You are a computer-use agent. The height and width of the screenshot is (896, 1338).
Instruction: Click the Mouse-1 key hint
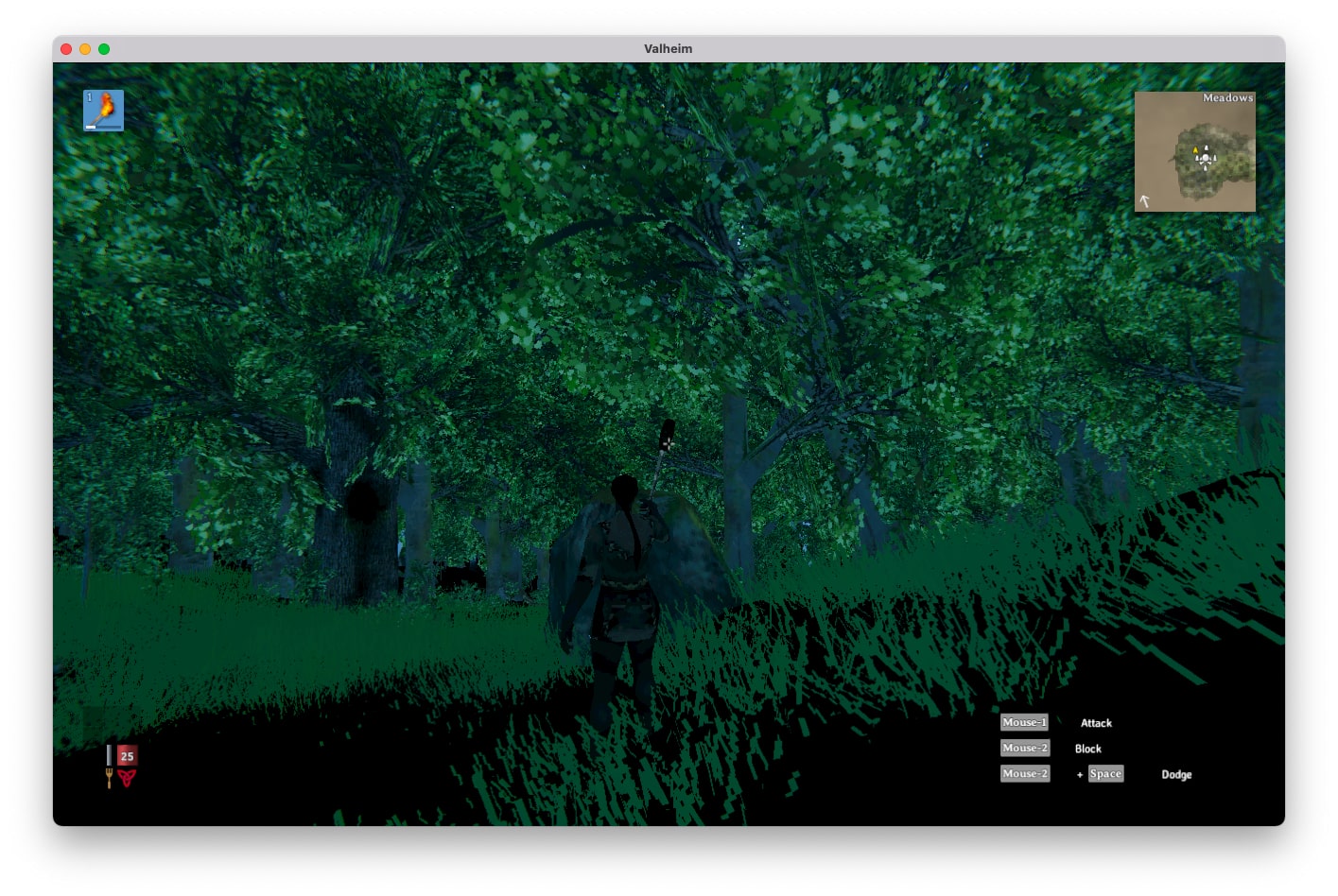pos(1024,722)
